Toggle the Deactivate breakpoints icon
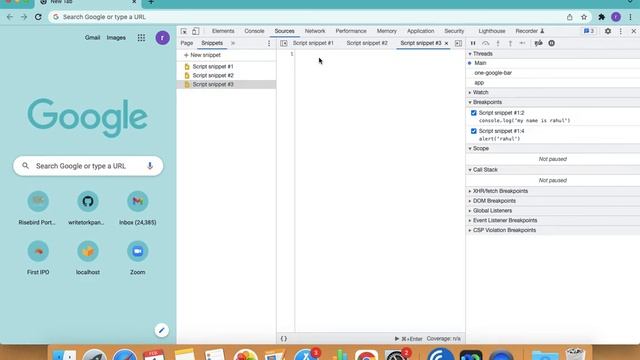 click(539, 43)
